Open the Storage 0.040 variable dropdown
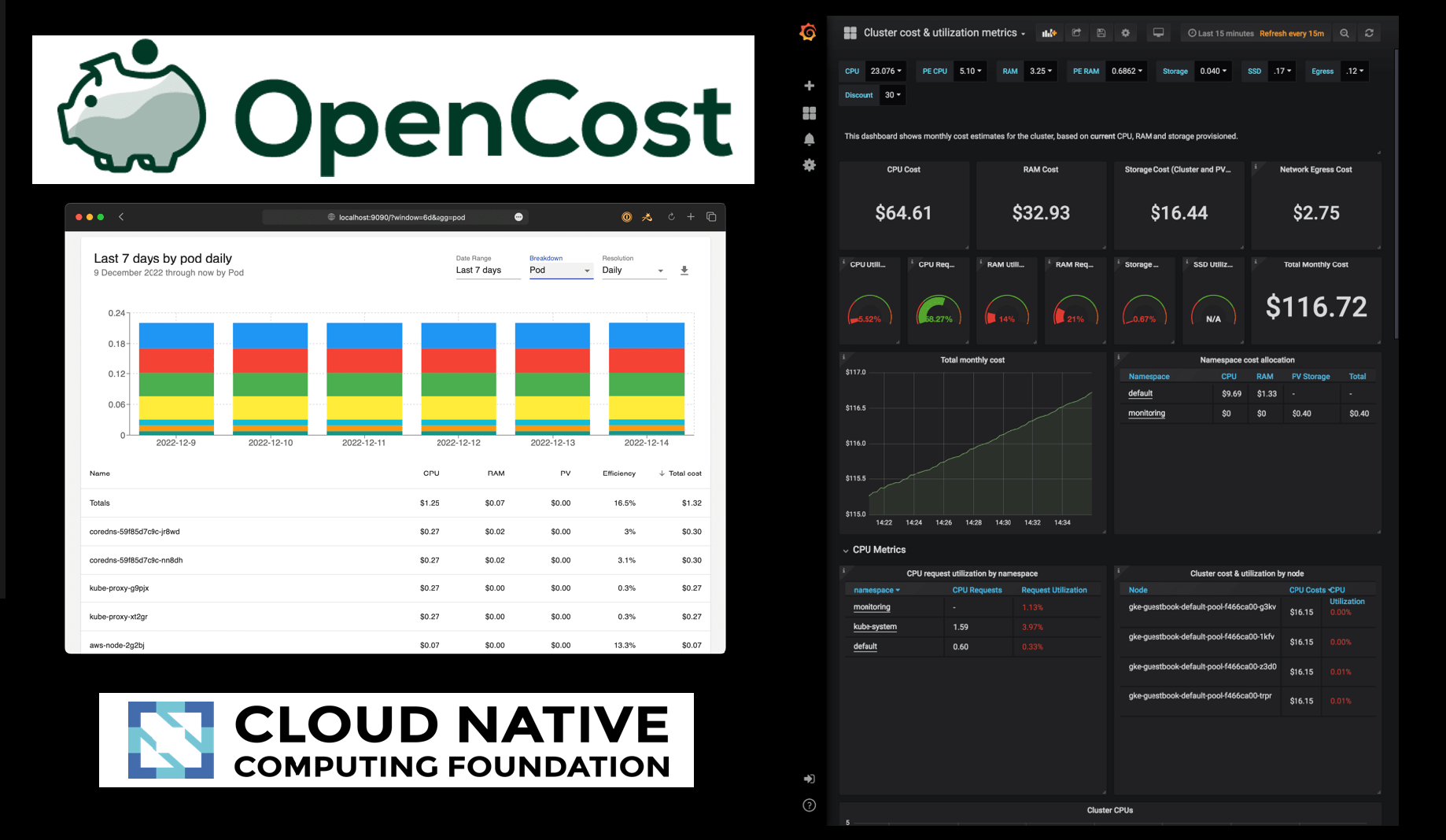 click(1212, 72)
